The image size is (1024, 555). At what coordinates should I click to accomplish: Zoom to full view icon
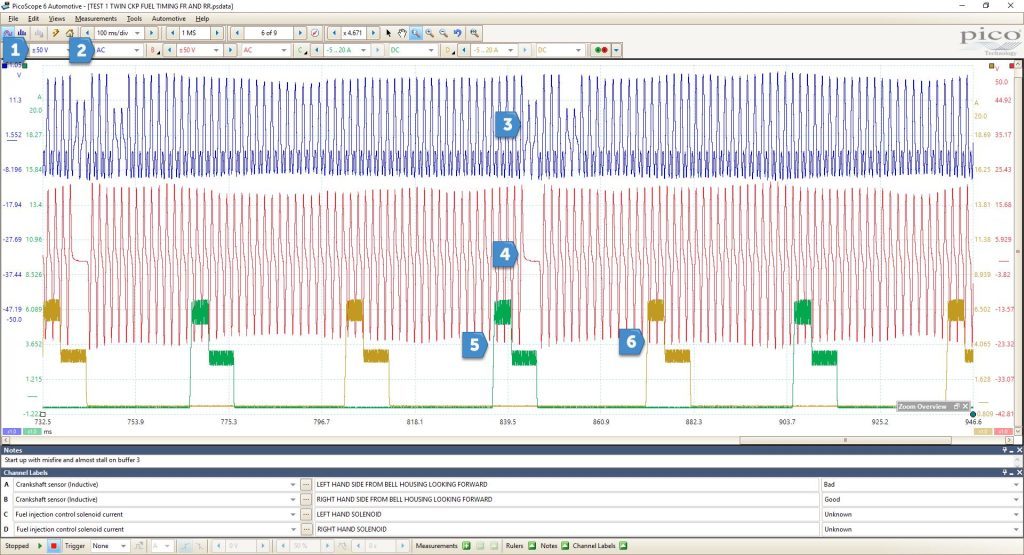coord(474,33)
